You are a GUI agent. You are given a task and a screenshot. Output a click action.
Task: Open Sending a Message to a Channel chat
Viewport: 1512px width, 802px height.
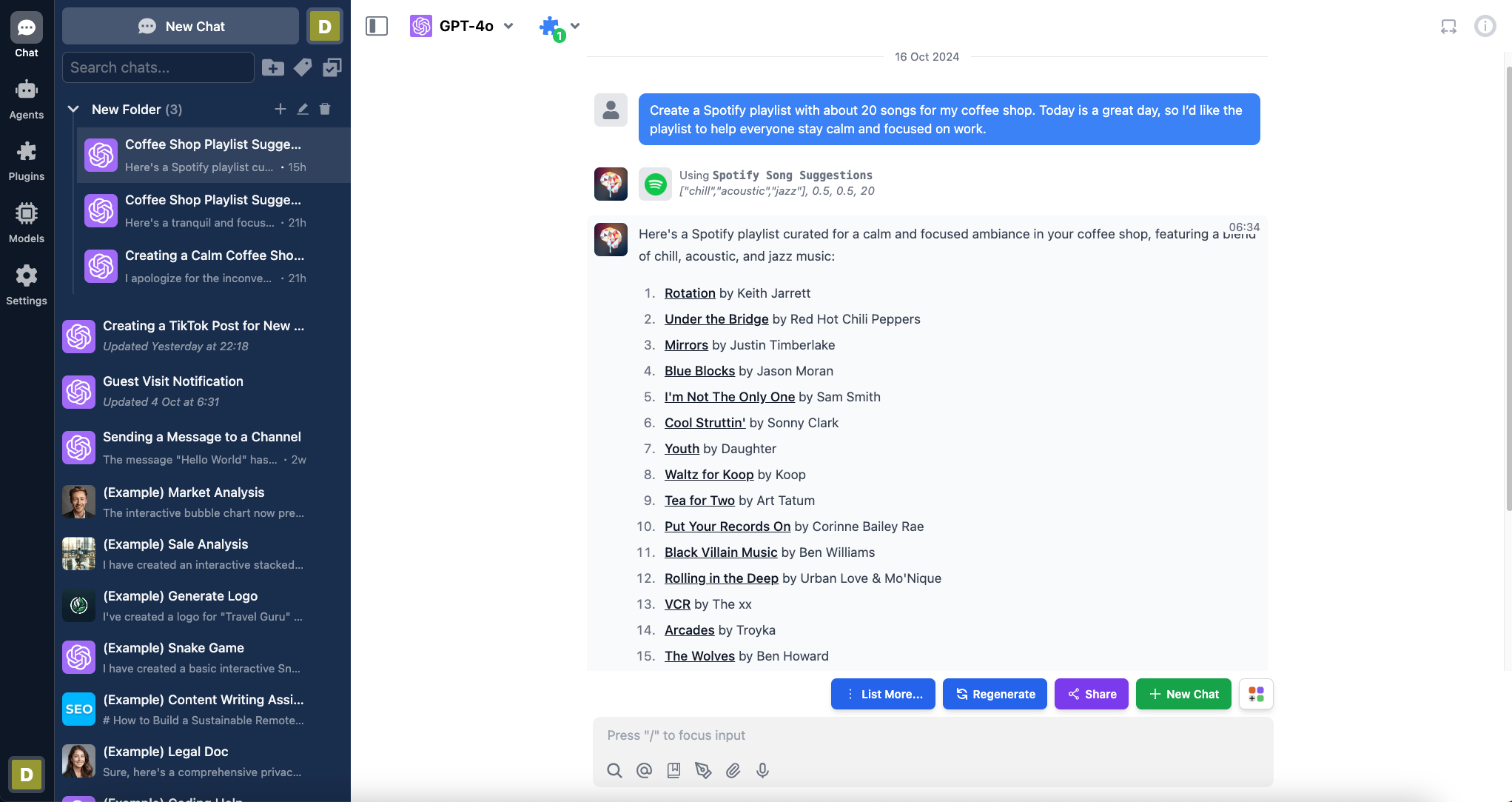203,447
